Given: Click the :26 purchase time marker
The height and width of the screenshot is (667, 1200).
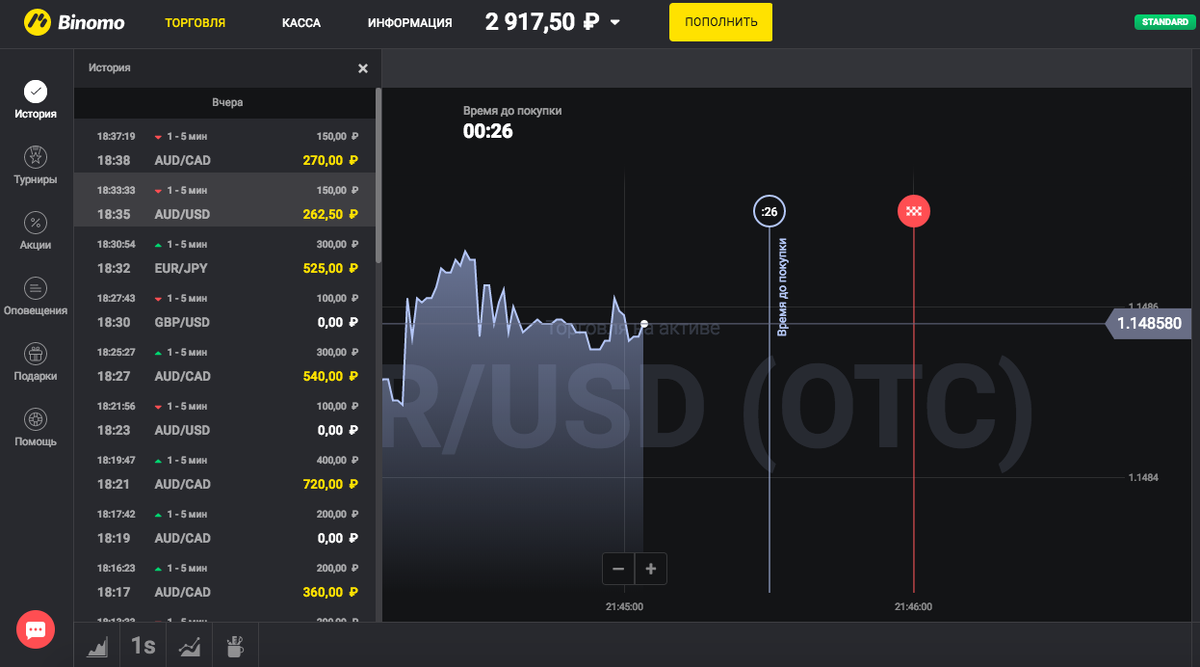Looking at the screenshot, I should 769,211.
